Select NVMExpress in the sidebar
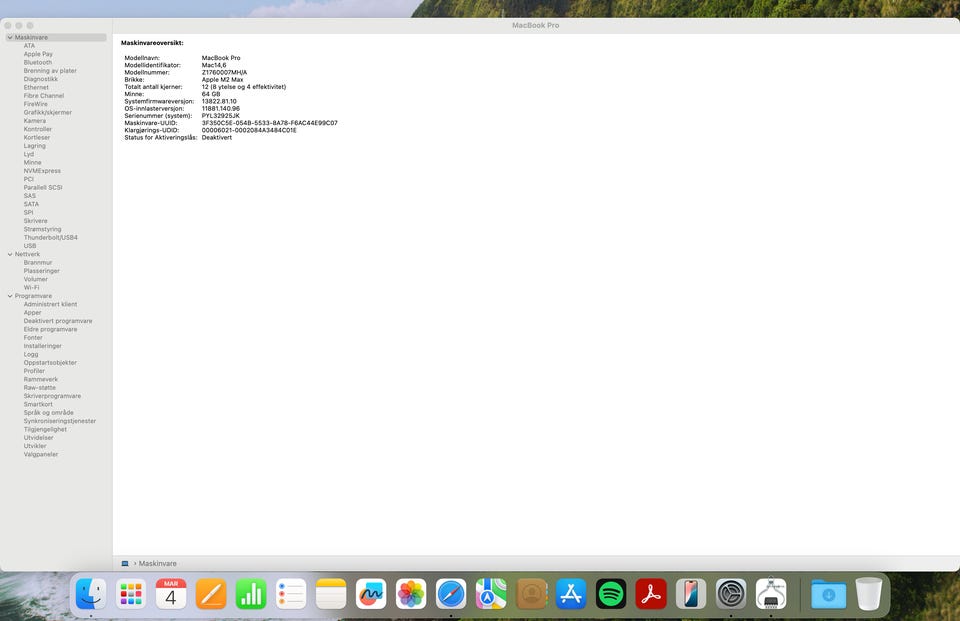960x621 pixels. [42, 171]
